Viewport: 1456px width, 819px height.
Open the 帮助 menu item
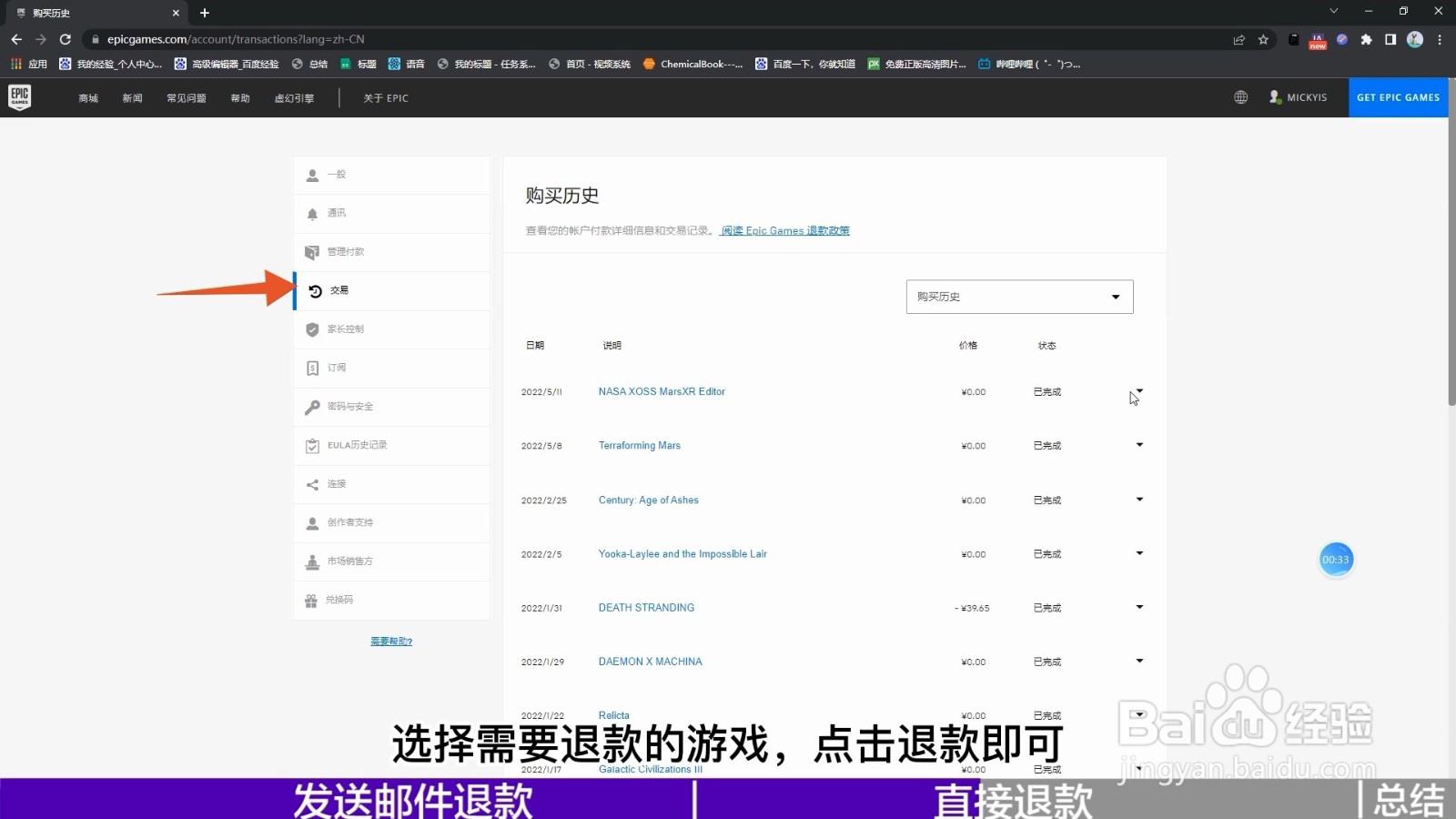240,98
